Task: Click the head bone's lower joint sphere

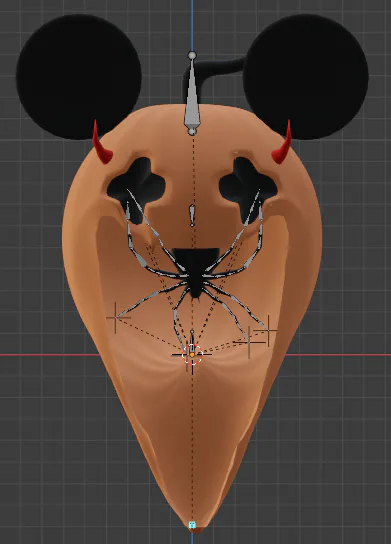Action: [x=192, y=131]
